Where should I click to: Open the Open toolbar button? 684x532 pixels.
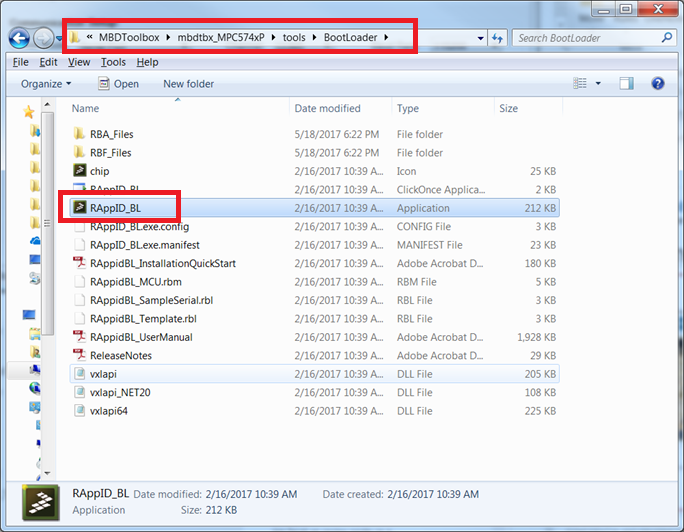pos(118,83)
